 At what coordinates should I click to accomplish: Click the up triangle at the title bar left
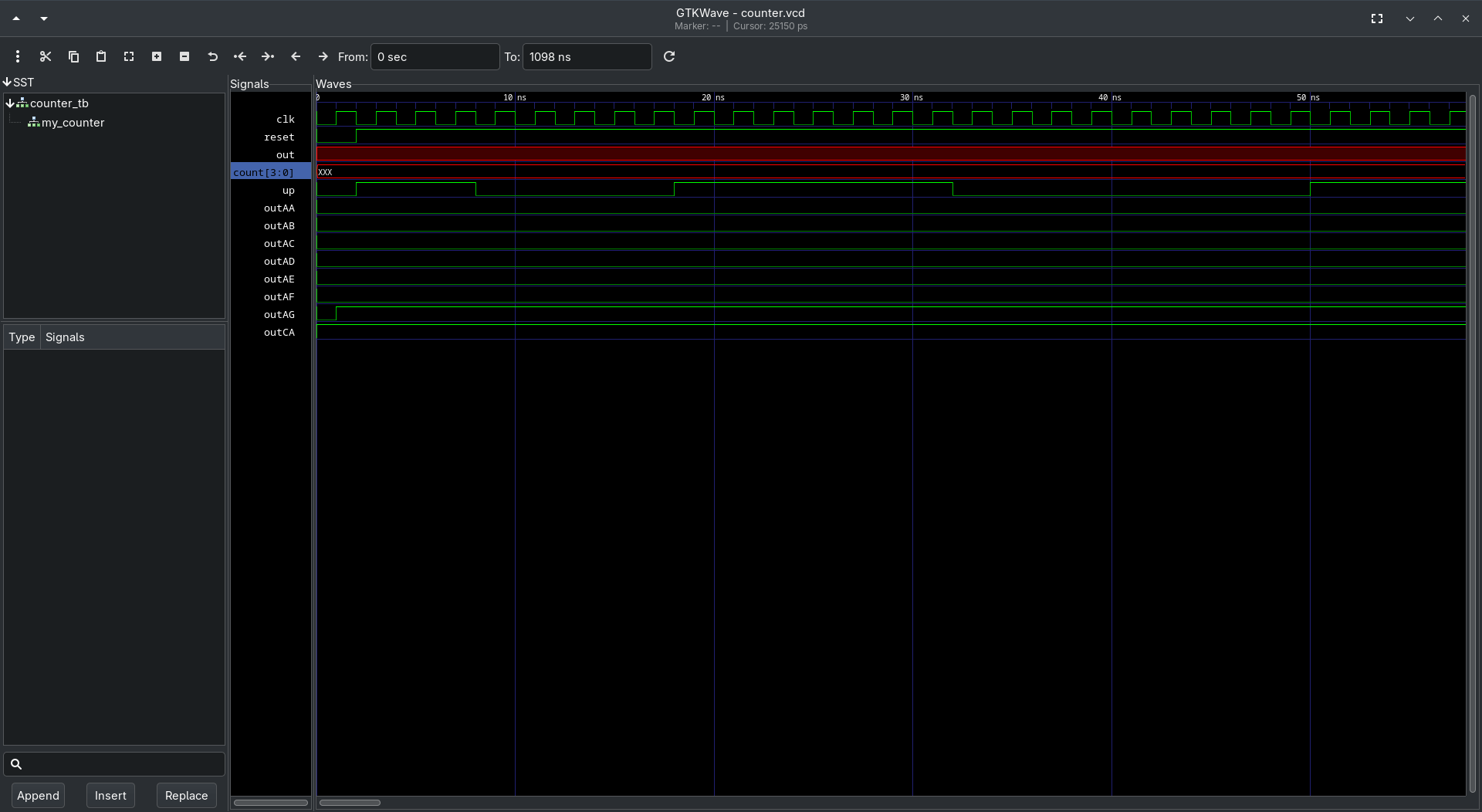tap(16, 19)
